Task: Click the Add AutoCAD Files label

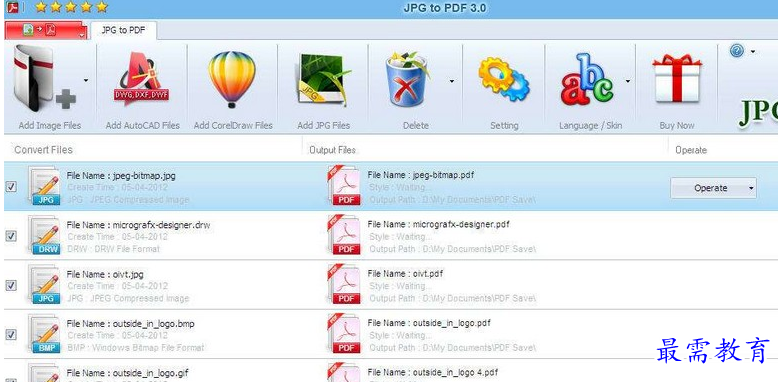Action: pyautogui.click(x=142, y=126)
